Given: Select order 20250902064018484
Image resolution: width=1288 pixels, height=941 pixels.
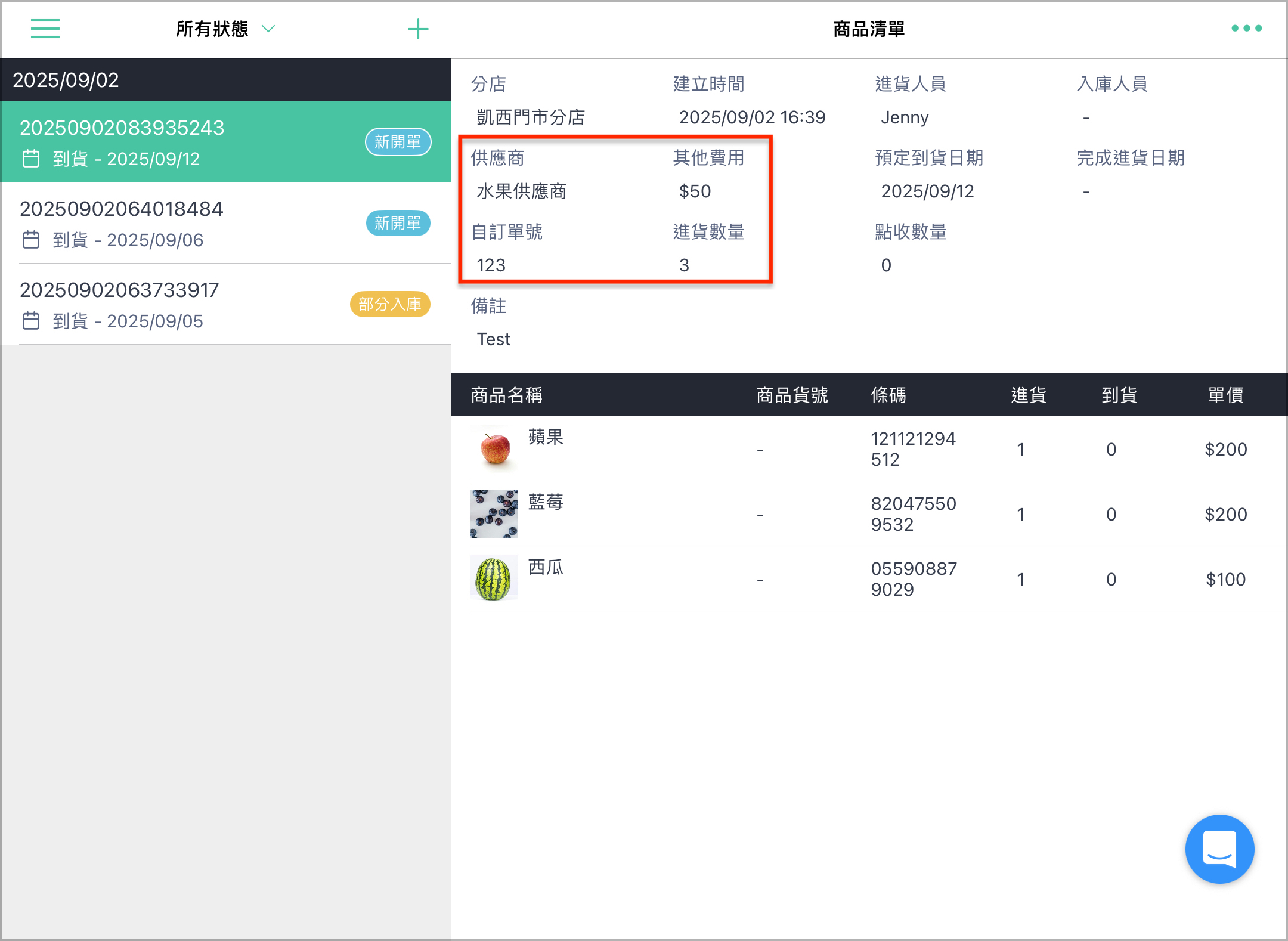Looking at the screenshot, I should pyautogui.click(x=226, y=223).
